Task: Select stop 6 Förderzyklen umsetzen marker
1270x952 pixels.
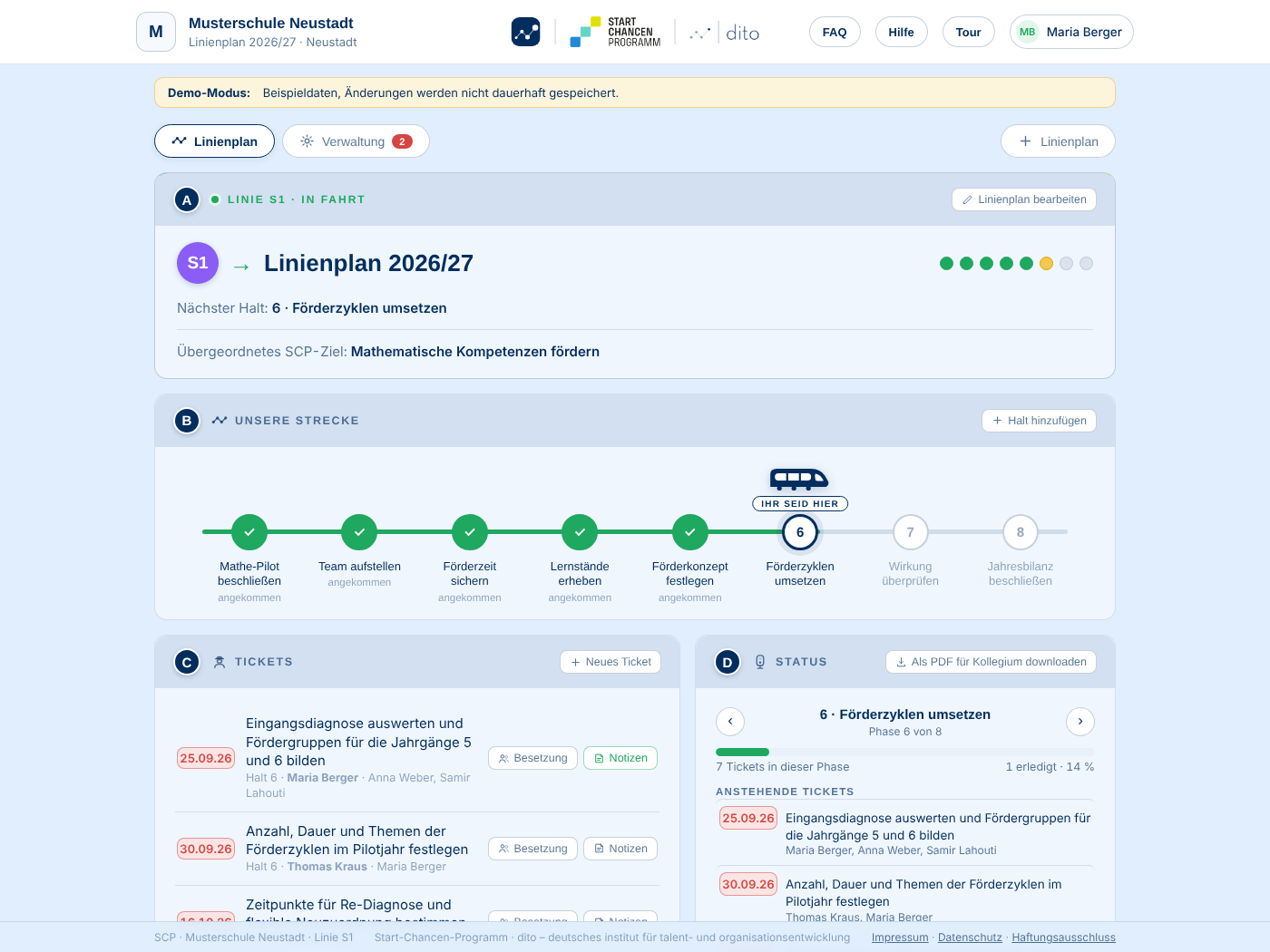Action: 800,532
